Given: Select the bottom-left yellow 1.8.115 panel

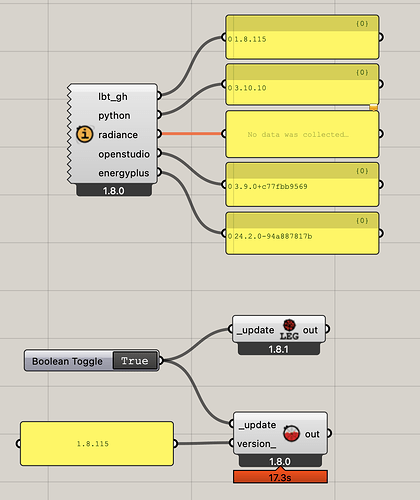Looking at the screenshot, I should (x=97, y=444).
